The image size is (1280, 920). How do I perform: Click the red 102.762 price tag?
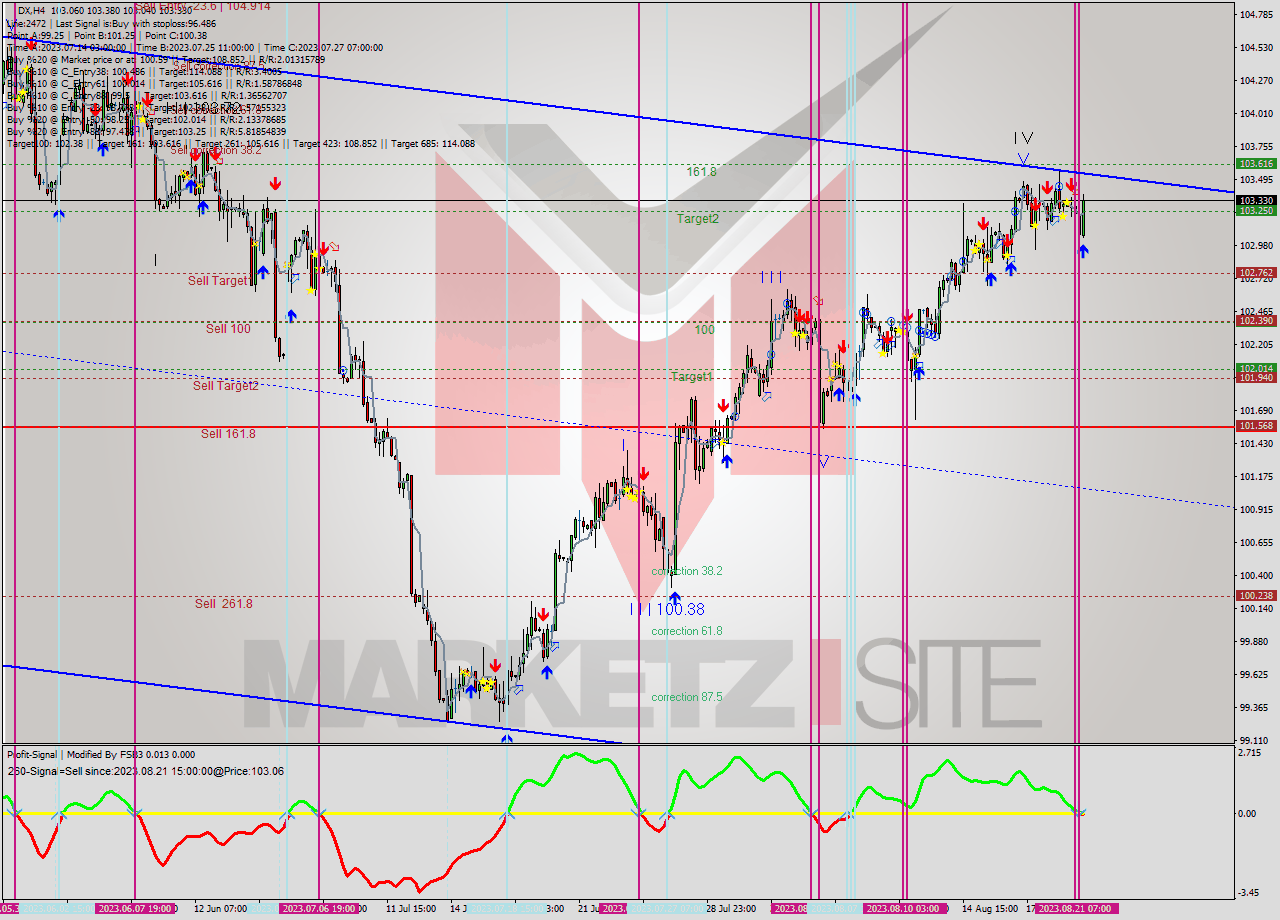coord(1256,272)
